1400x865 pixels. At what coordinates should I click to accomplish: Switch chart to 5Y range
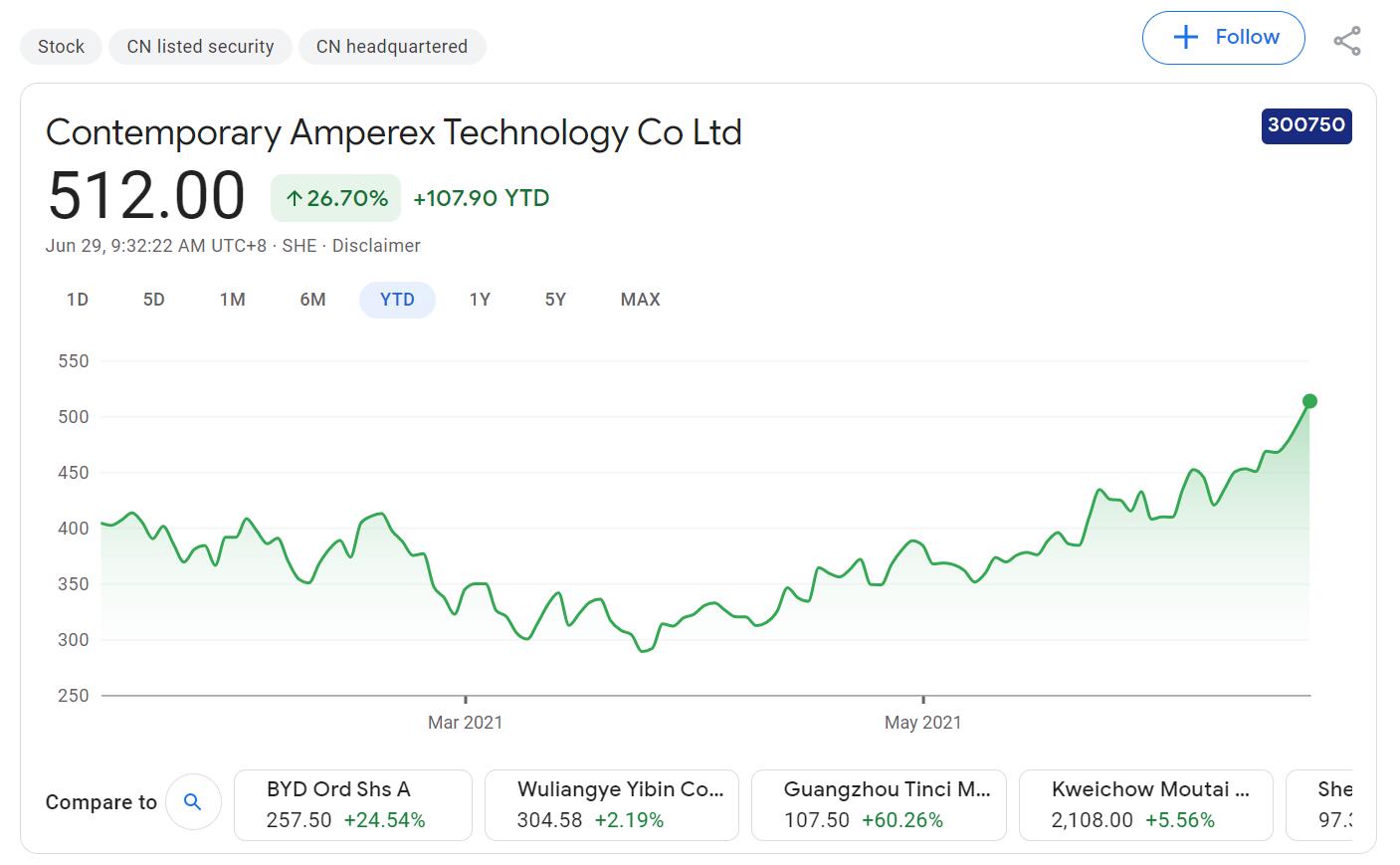coord(555,300)
